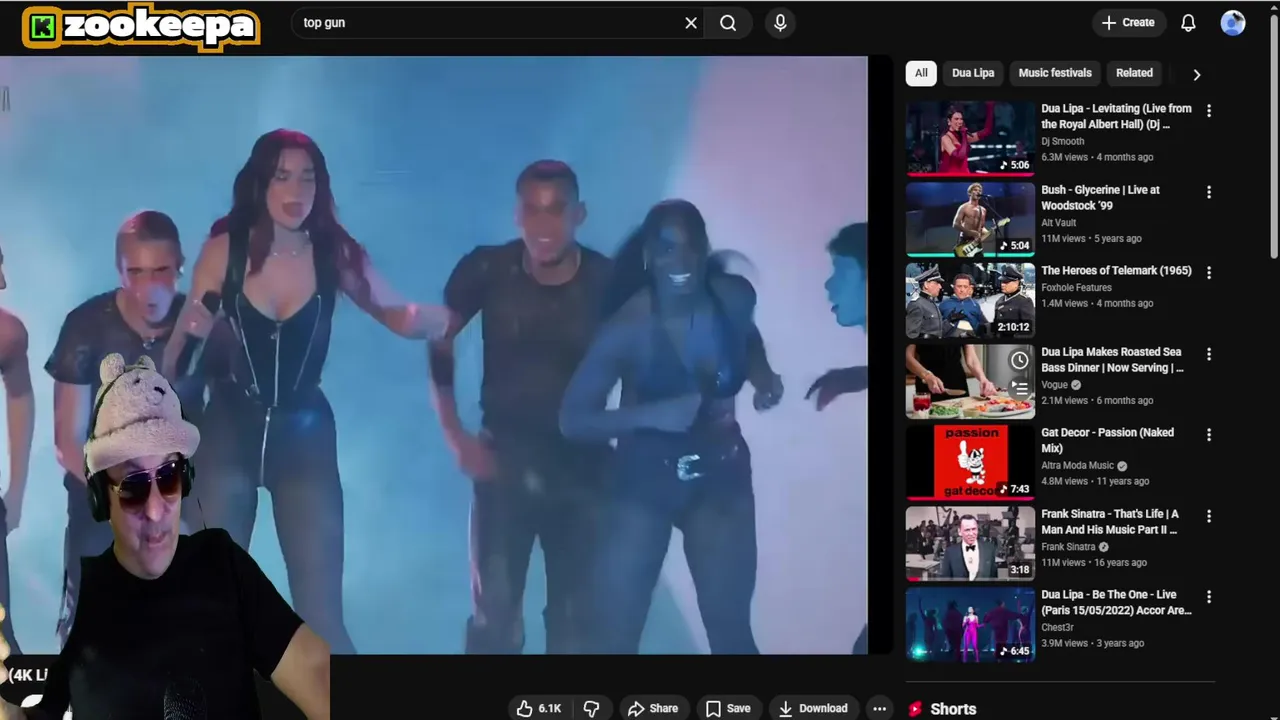Click the zookeepa logo
The image size is (1280, 720).
141,26
